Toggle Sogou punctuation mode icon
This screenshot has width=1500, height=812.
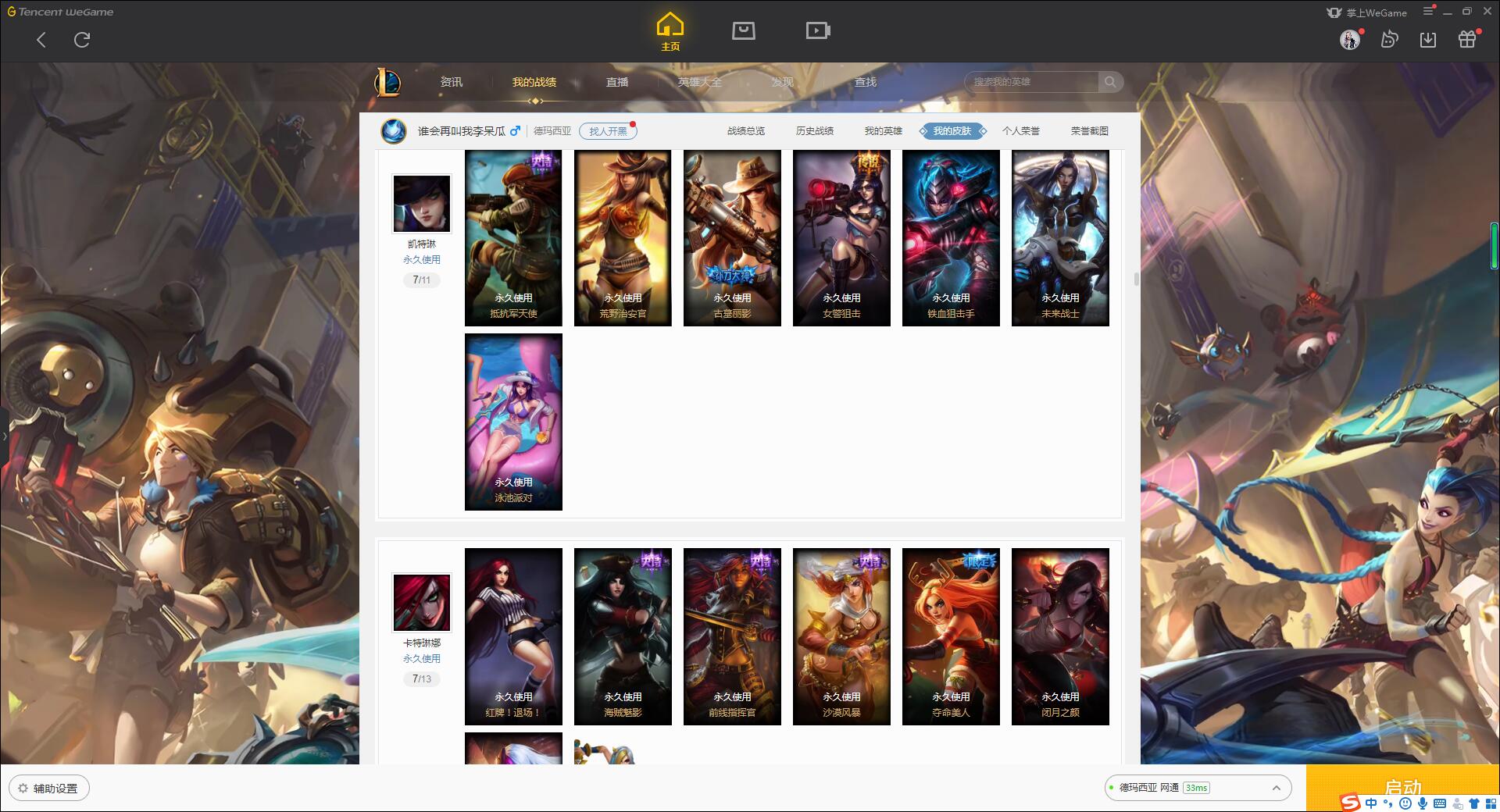(1388, 803)
